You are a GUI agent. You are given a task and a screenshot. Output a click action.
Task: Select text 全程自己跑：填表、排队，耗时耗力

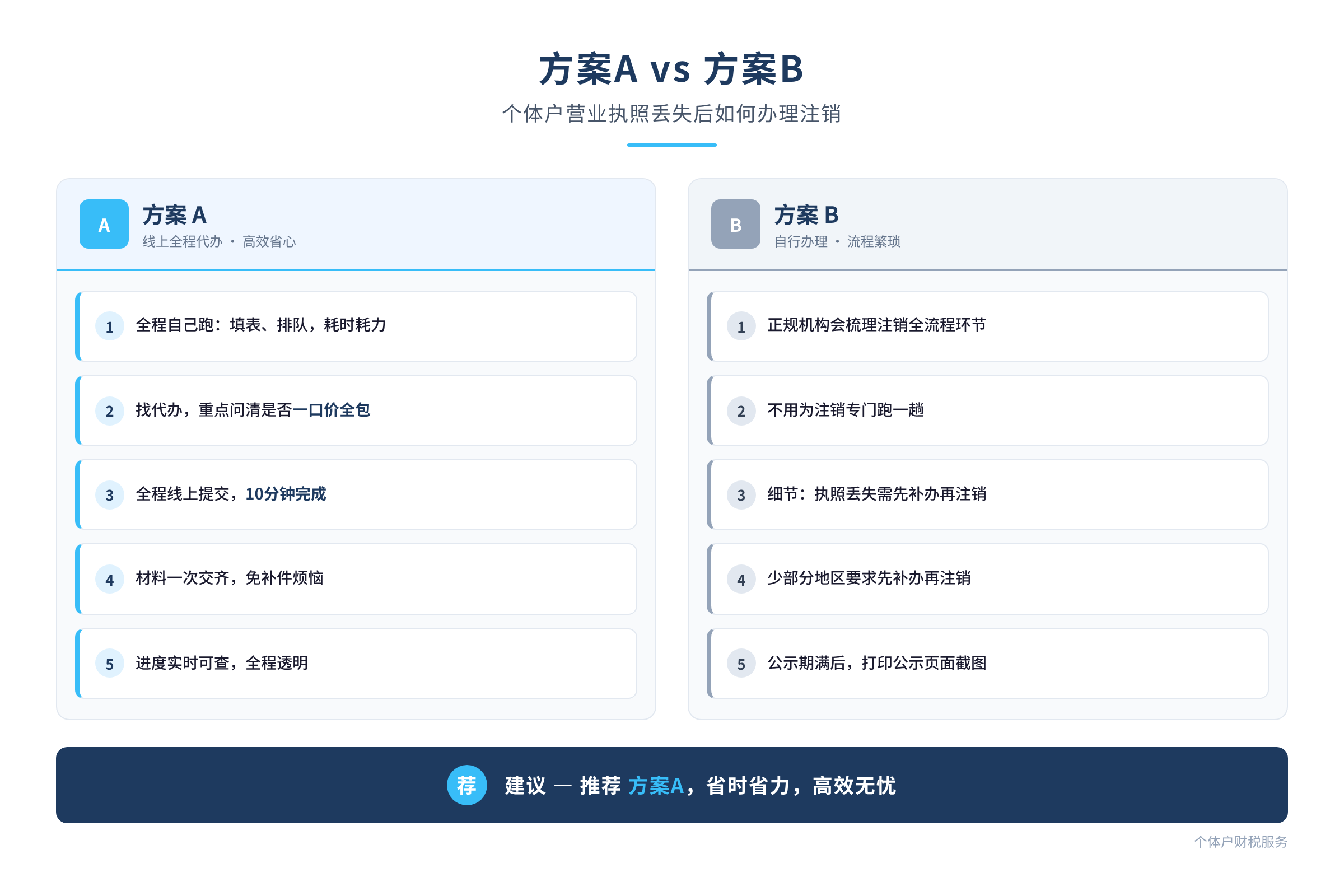click(x=260, y=325)
